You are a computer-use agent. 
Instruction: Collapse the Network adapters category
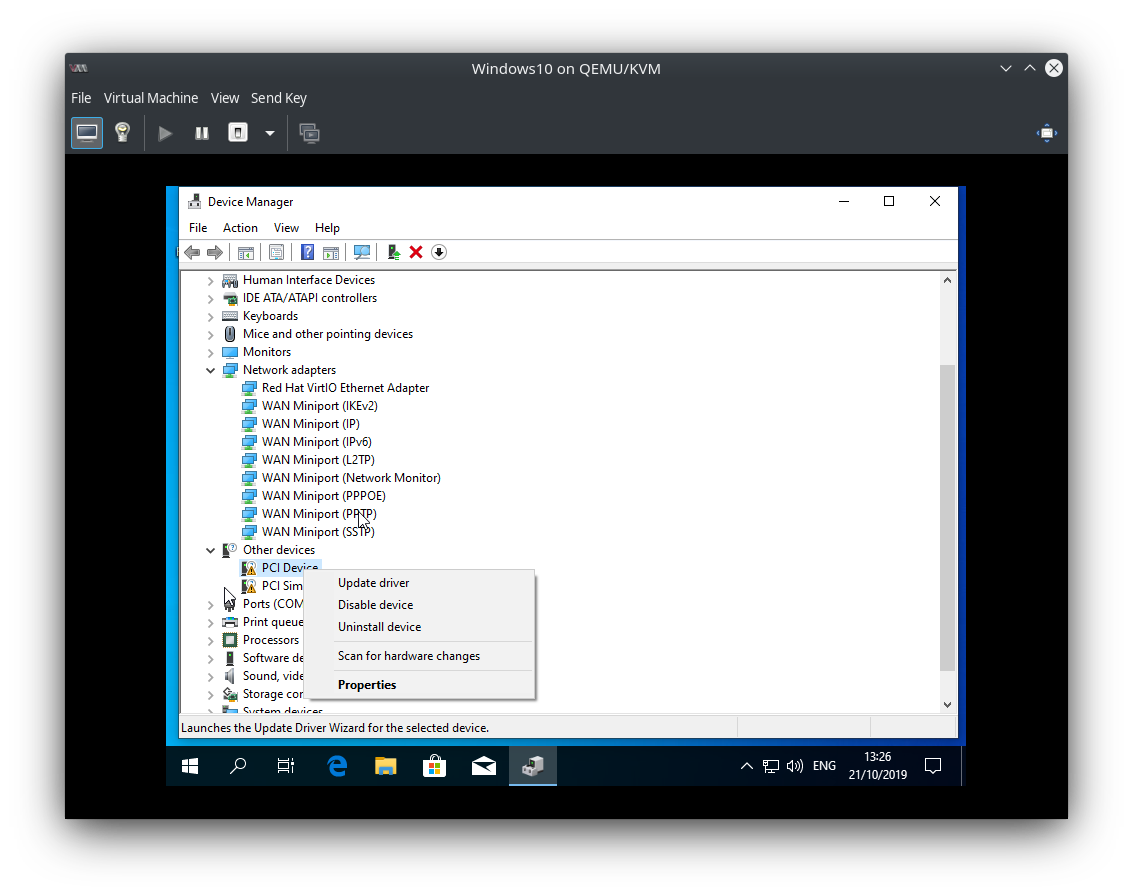pos(210,370)
